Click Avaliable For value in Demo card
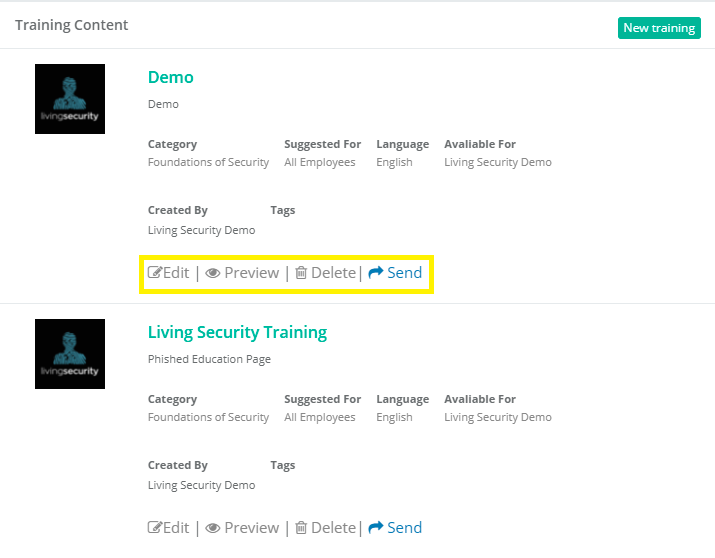This screenshot has height=558, width=715. tap(498, 162)
